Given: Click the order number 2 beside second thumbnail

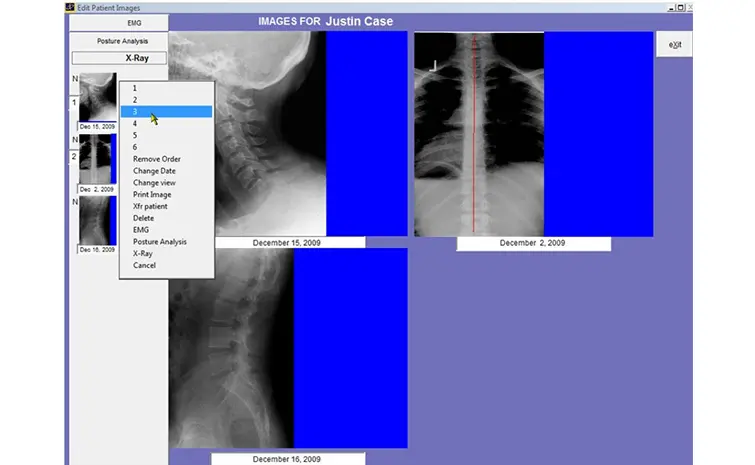Looking at the screenshot, I should click(74, 156).
